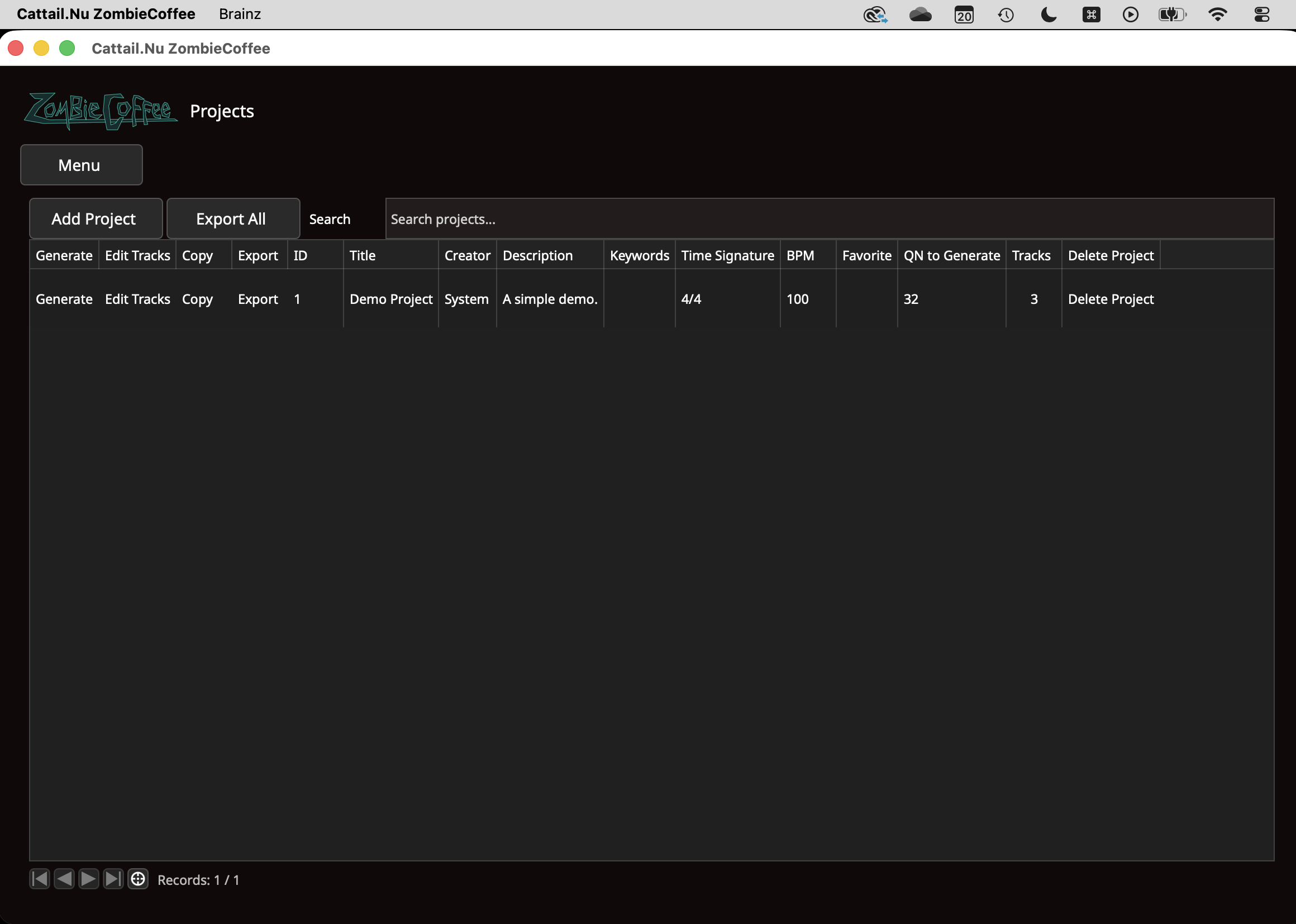Screen dimensions: 1296x924
Task: Click the 'System' creator cell
Action: click(x=466, y=299)
